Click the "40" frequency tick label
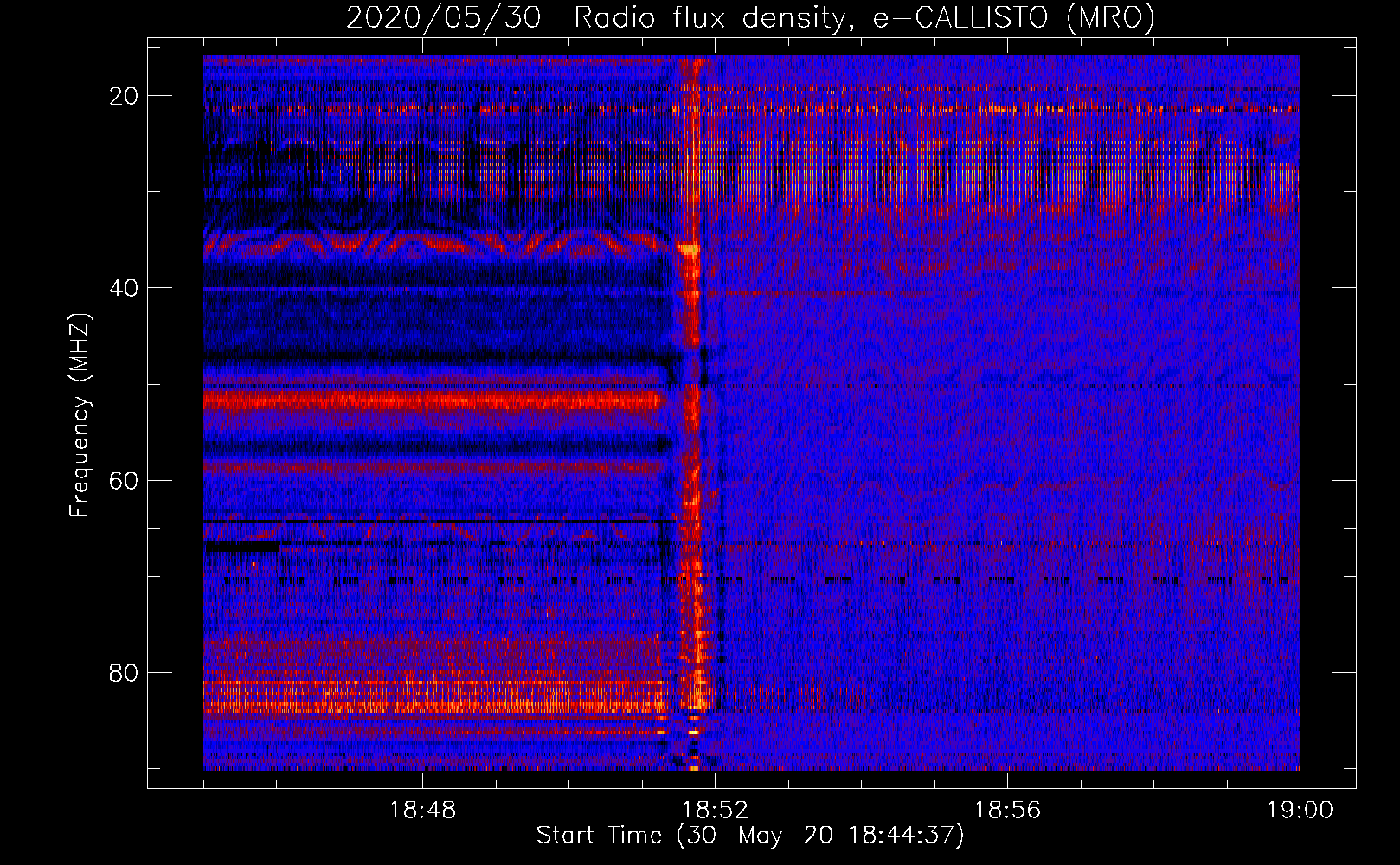This screenshot has width=1400, height=865. pos(125,288)
